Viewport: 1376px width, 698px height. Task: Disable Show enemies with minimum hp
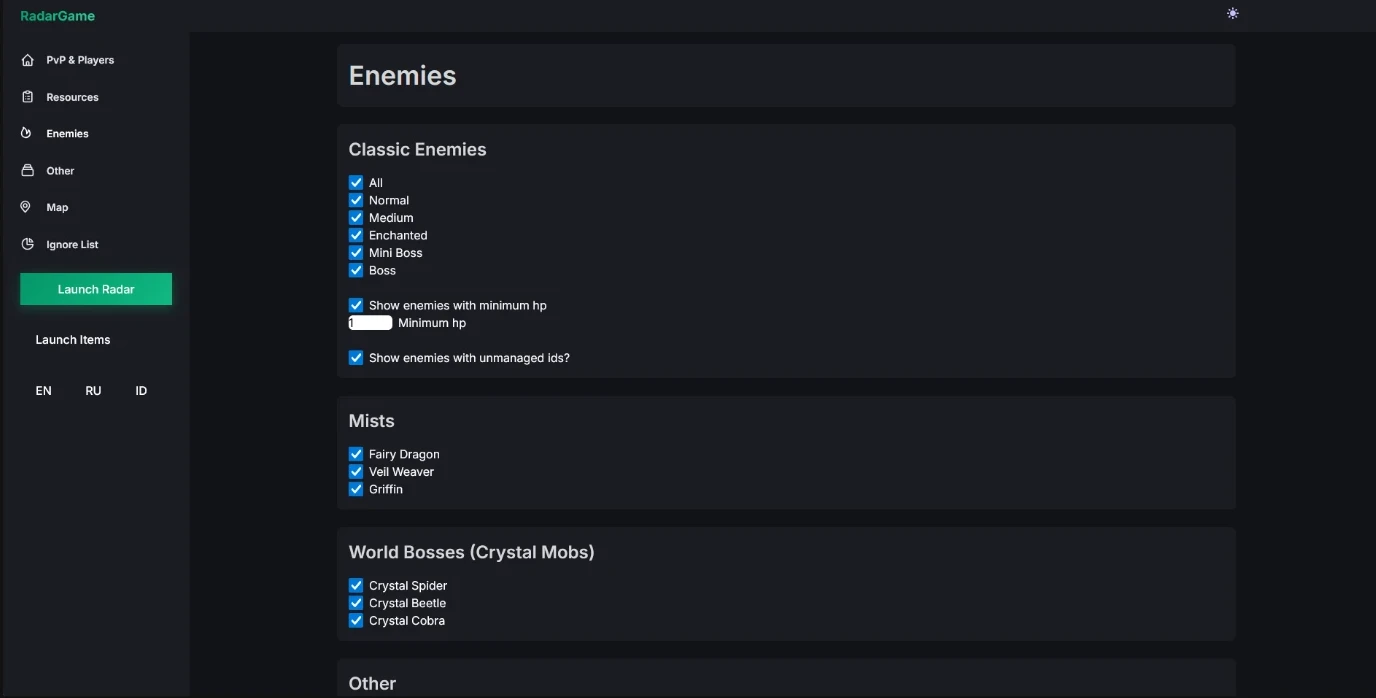pos(356,306)
